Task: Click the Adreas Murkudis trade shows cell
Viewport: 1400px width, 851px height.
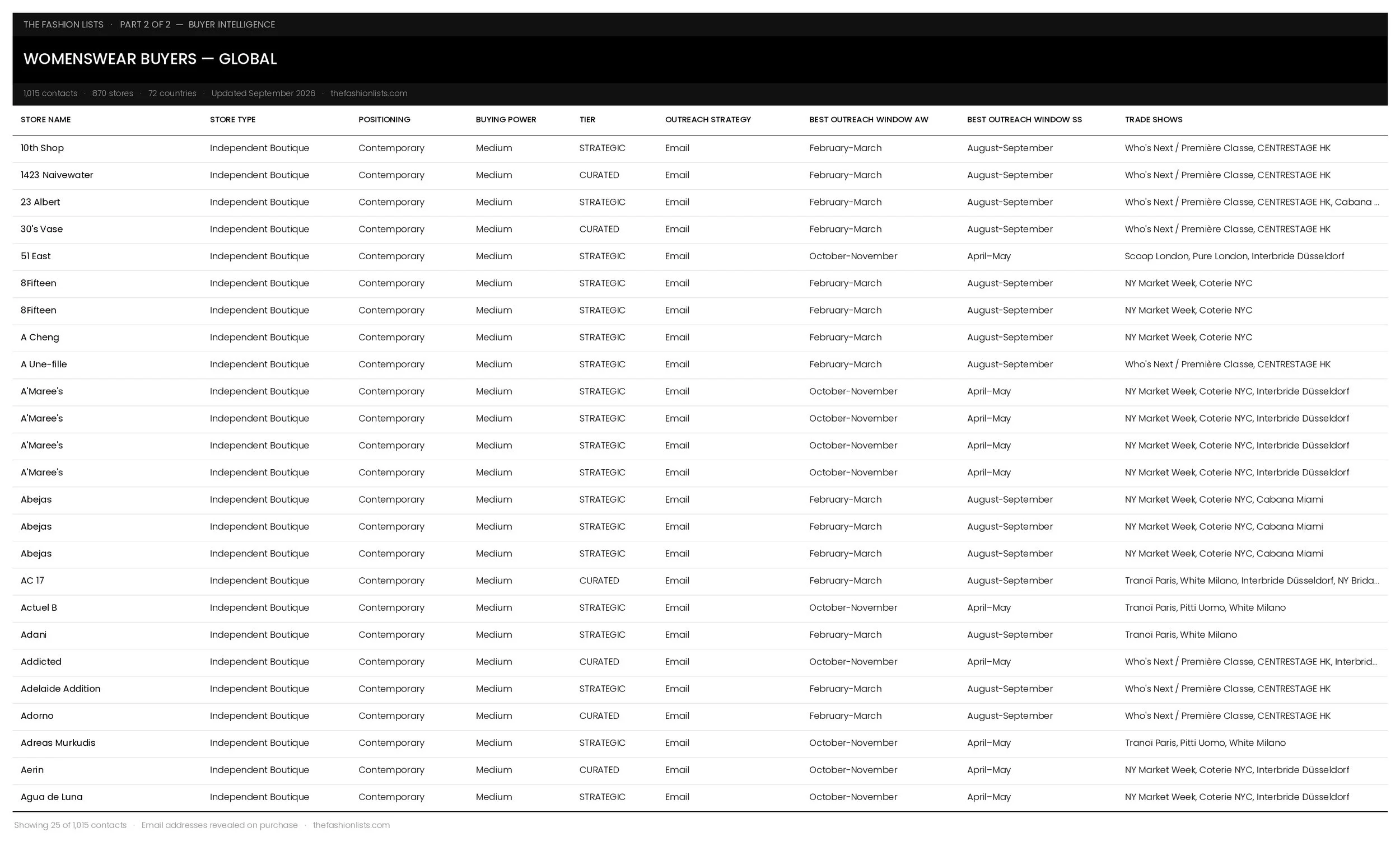Action: pos(1205,742)
